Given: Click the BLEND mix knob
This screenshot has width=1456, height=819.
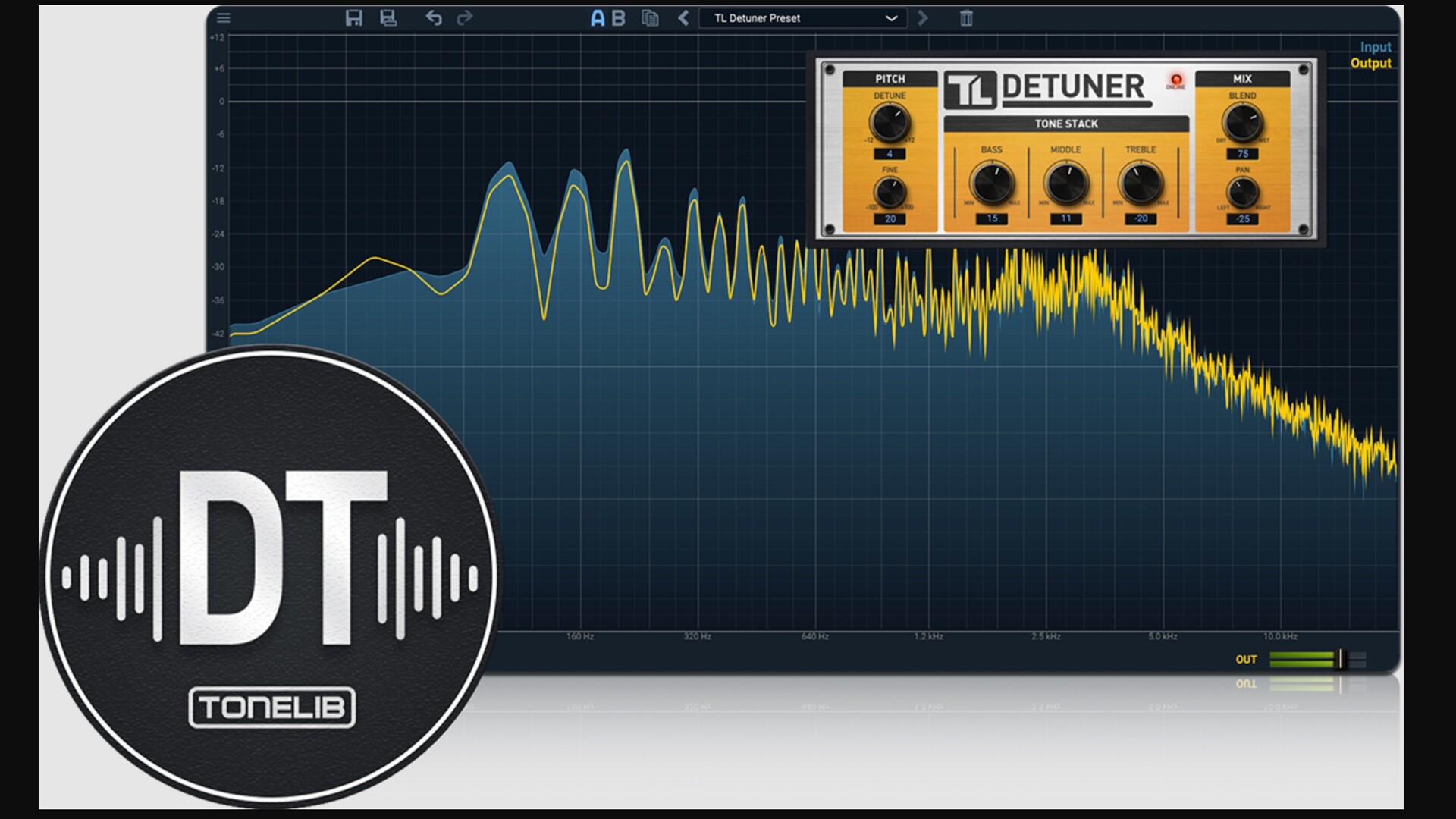Looking at the screenshot, I should coord(1242,123).
